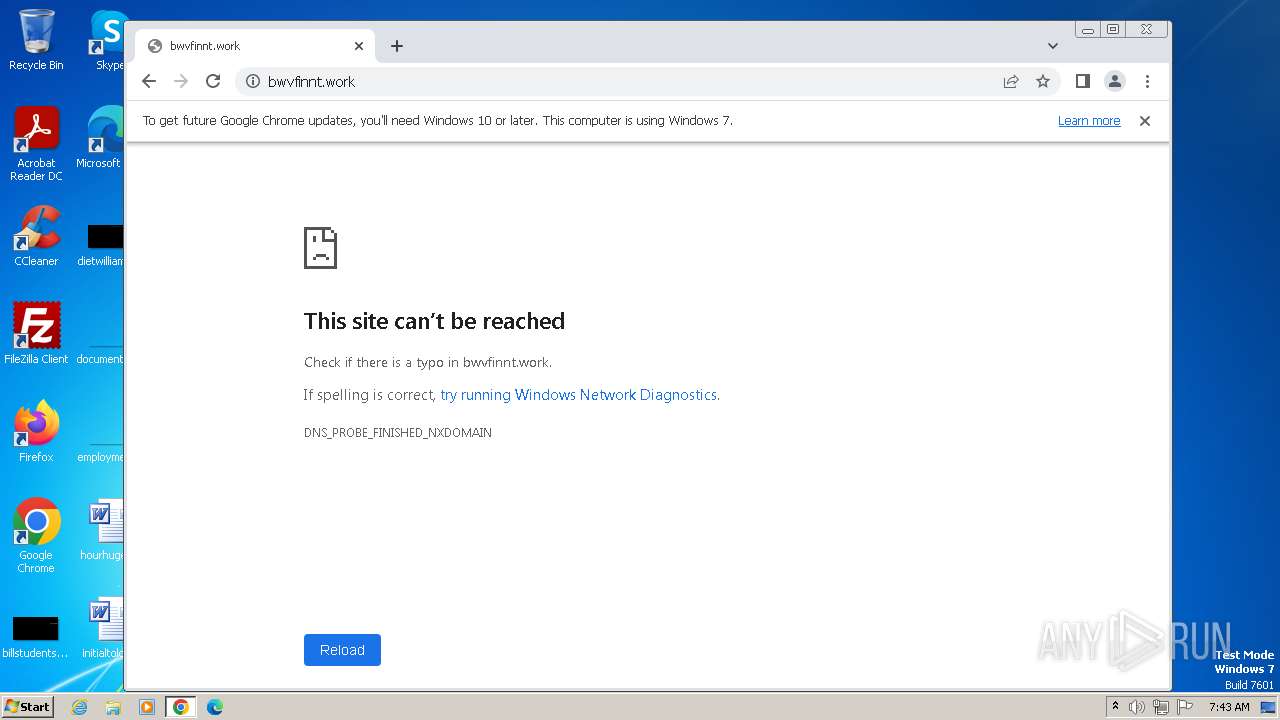The height and width of the screenshot is (720, 1280).
Task: Minimize the Chrome window
Action: point(1088,30)
